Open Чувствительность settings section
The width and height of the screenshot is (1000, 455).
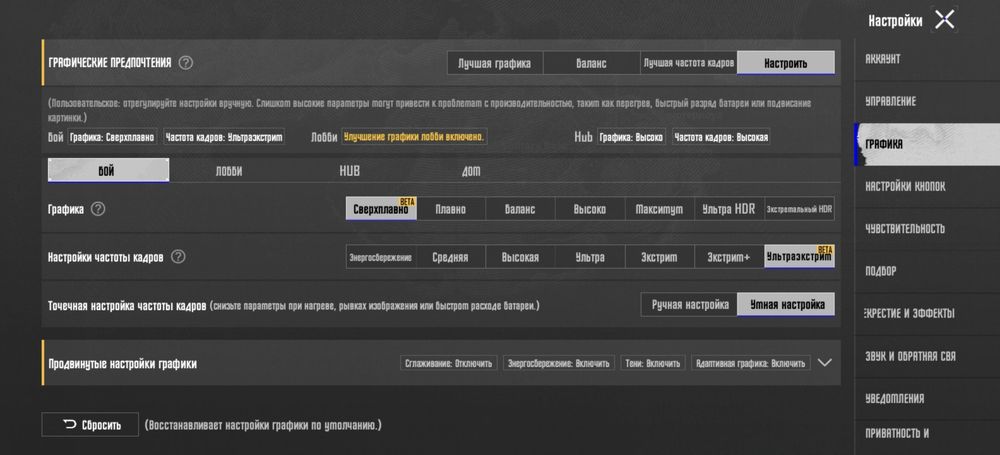(x=927, y=228)
